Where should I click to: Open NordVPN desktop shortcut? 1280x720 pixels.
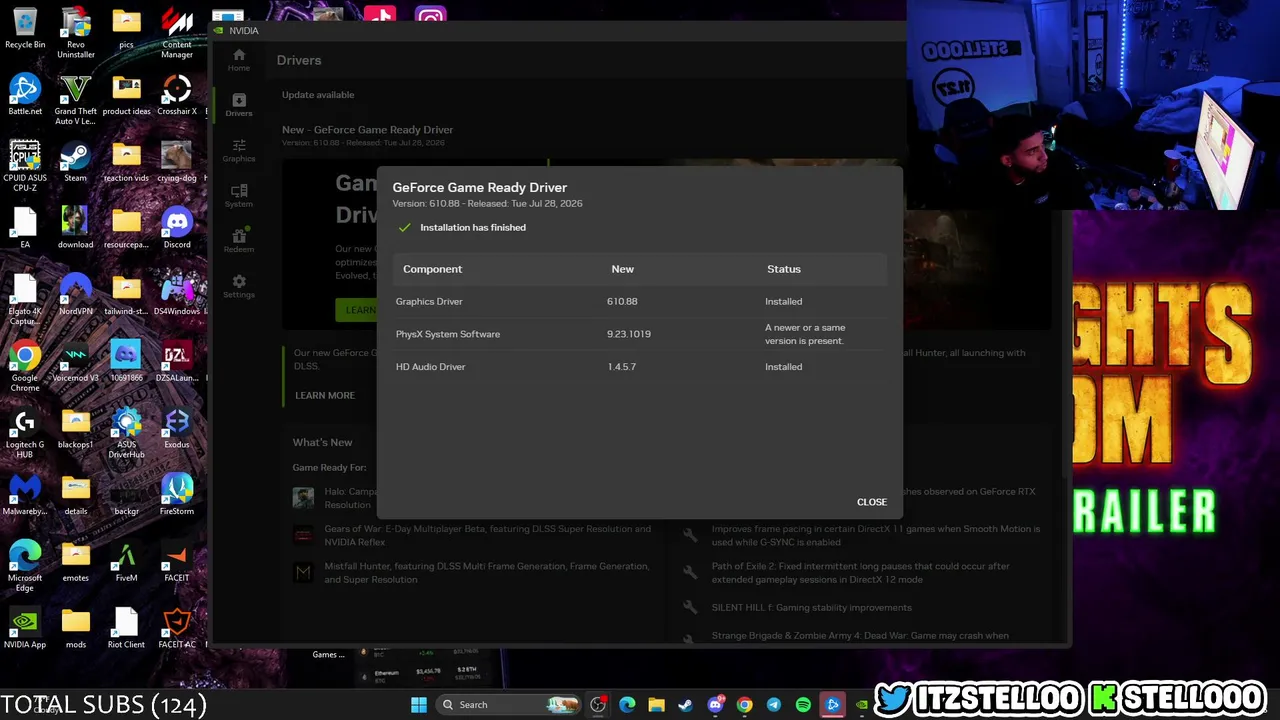[x=76, y=295]
